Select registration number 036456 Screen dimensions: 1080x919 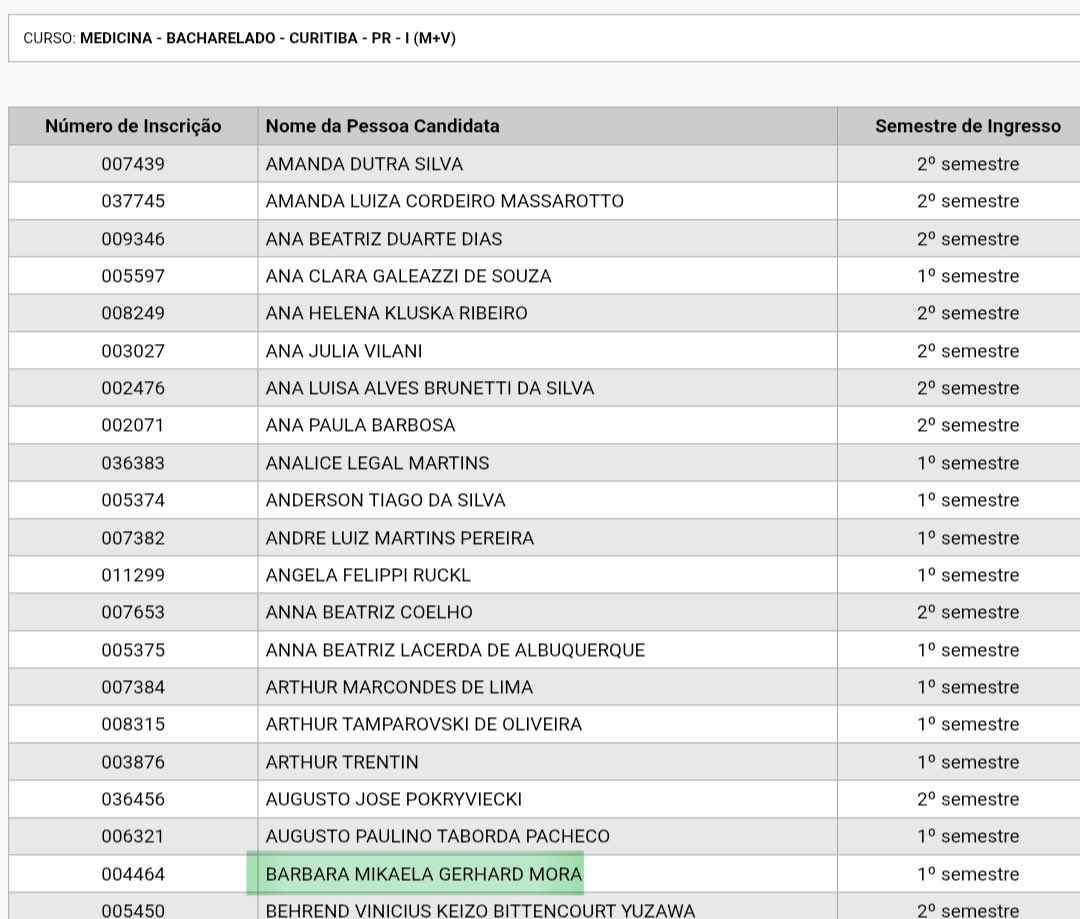coord(133,799)
